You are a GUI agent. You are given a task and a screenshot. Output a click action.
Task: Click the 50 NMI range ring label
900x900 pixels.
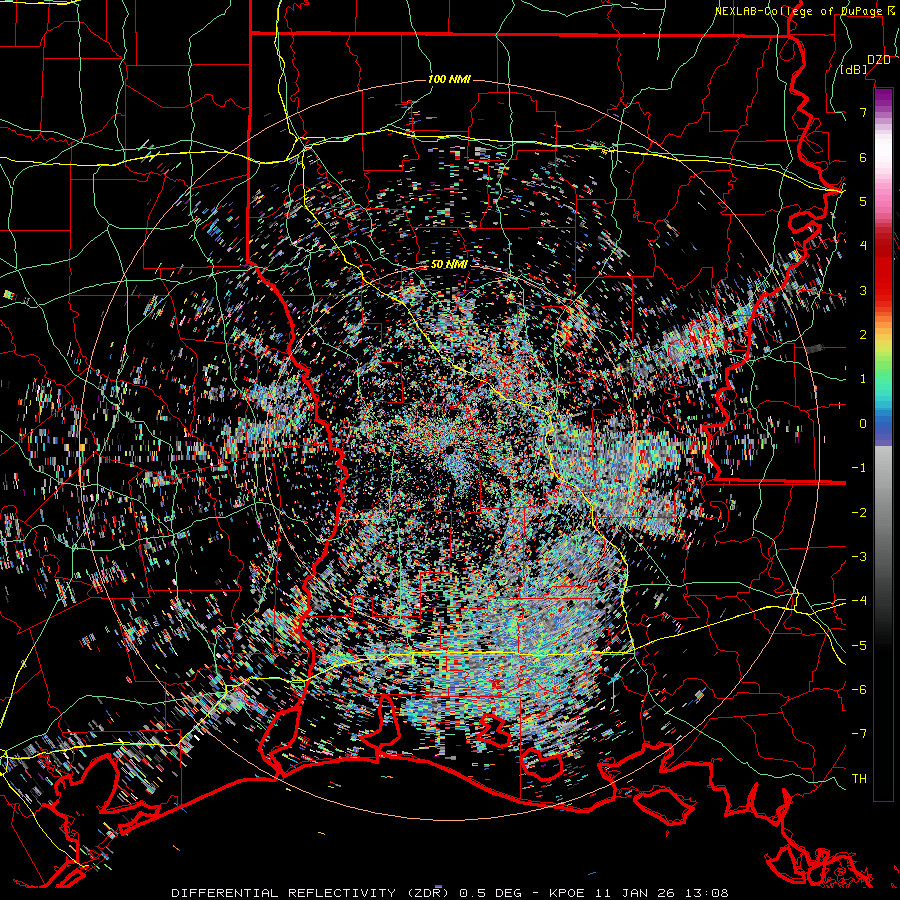(449, 265)
